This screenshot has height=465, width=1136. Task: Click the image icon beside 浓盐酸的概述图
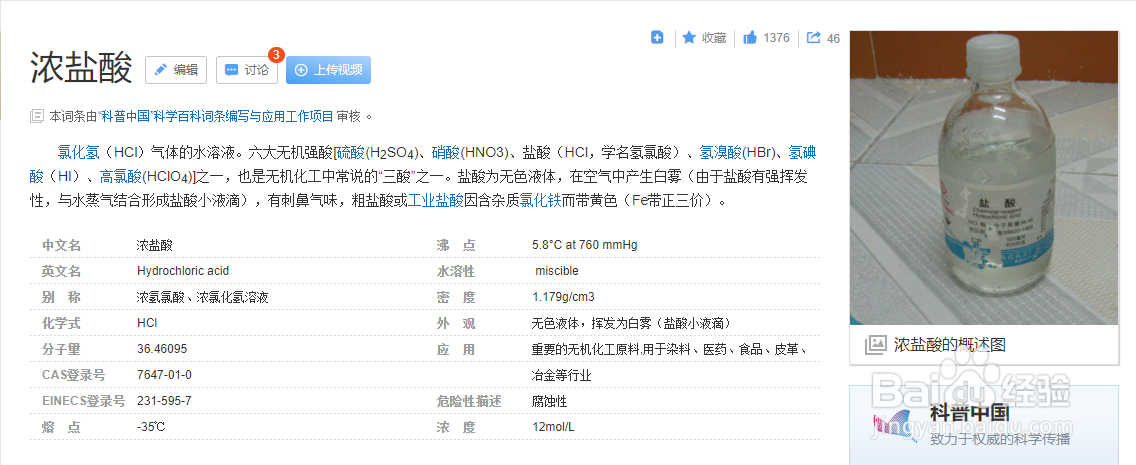(x=876, y=344)
